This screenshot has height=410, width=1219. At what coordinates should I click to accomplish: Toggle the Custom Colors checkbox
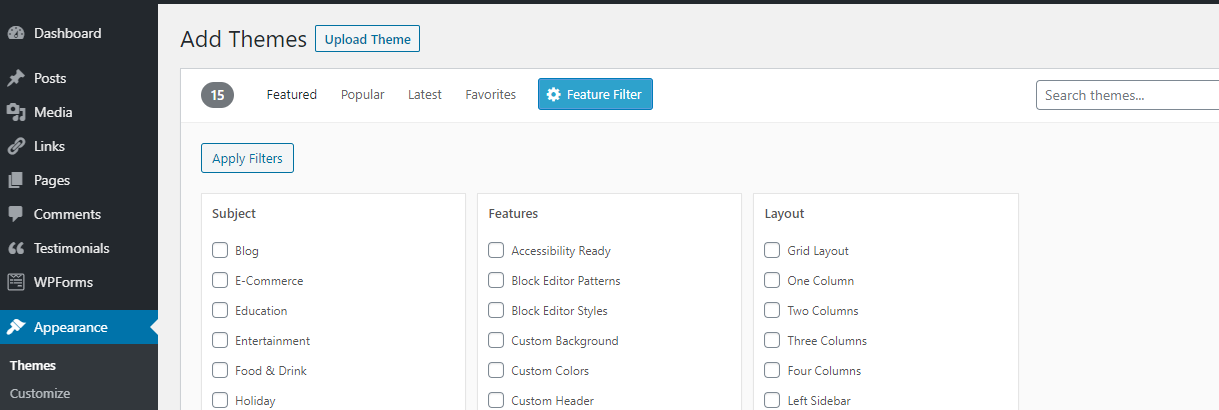[x=496, y=370]
